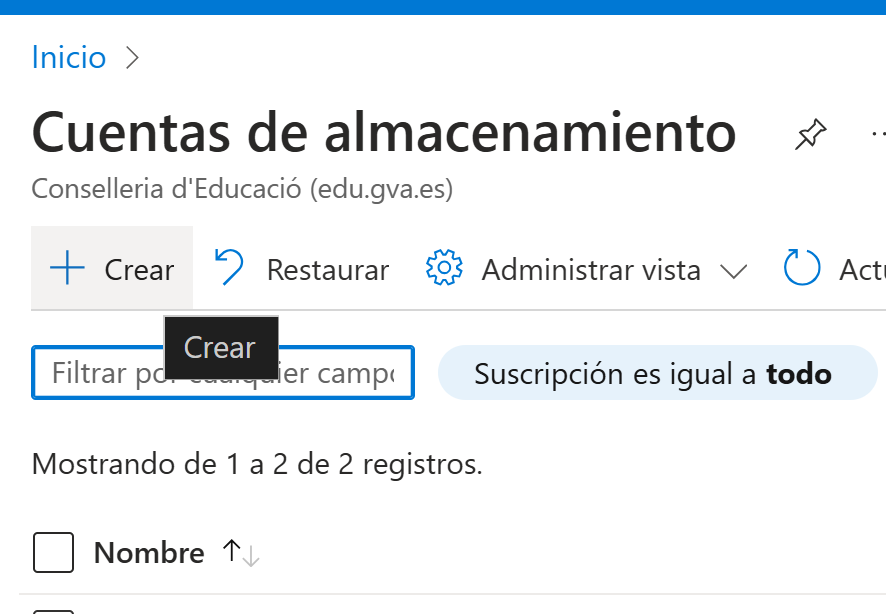Sort by the Nombre column header

(x=149, y=552)
